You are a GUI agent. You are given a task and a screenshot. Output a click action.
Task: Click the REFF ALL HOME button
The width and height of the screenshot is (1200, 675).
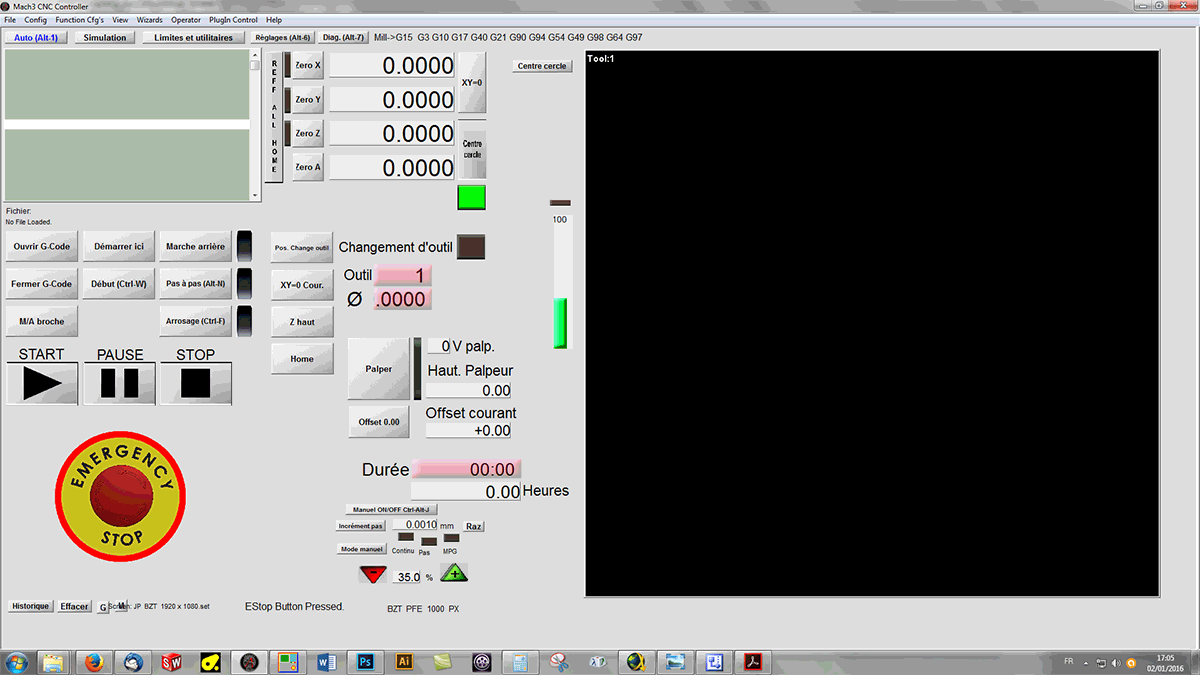click(x=274, y=115)
